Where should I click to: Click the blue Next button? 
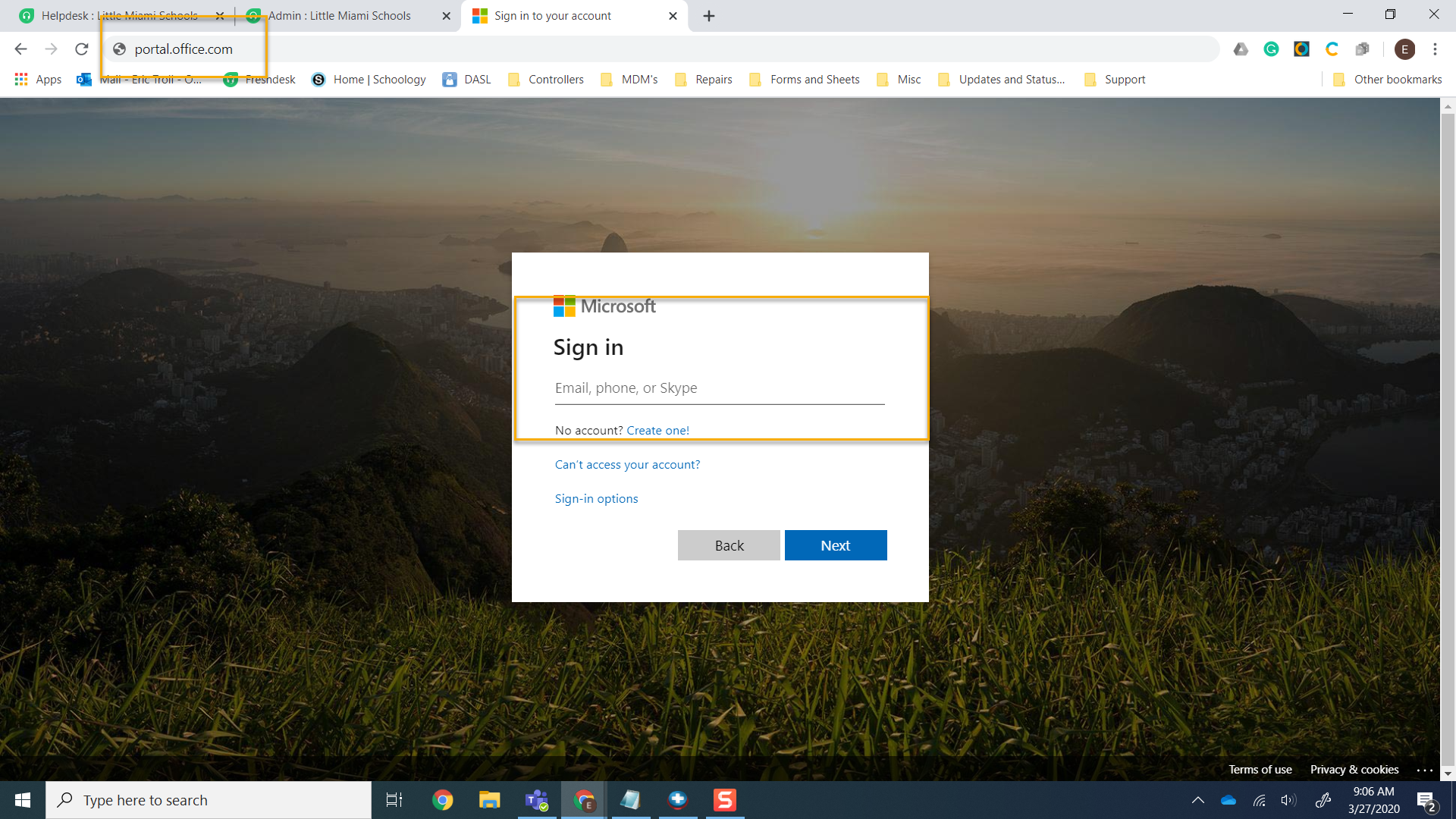coord(835,545)
